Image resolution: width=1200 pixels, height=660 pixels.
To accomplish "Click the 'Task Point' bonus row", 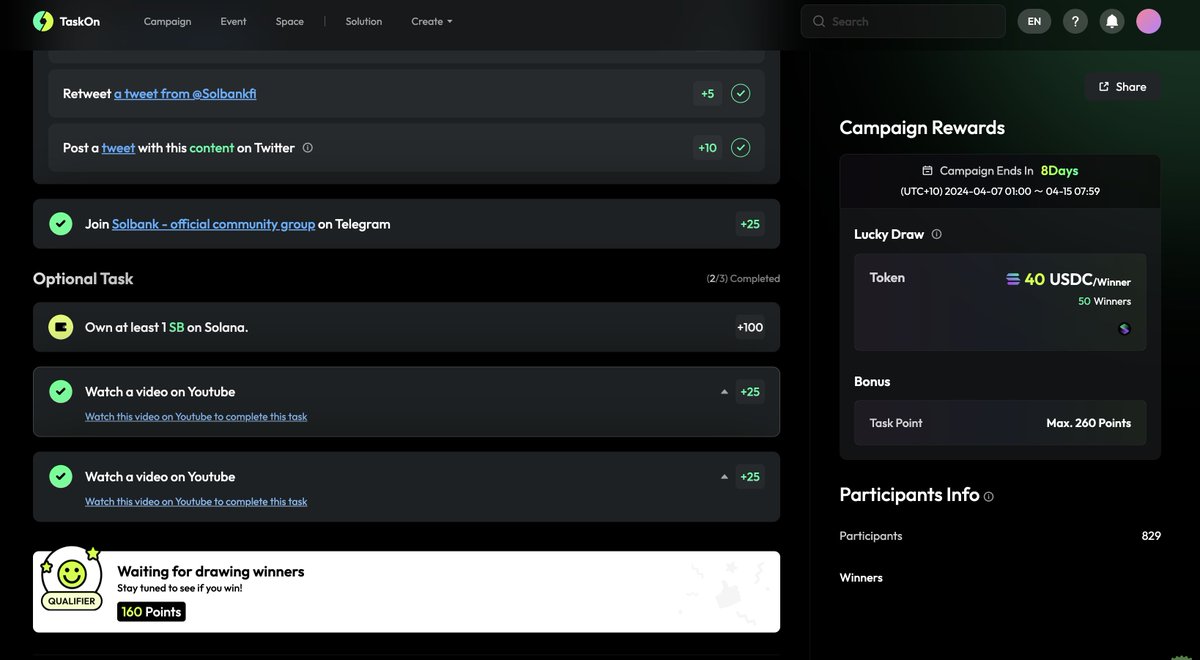I will pos(1000,423).
